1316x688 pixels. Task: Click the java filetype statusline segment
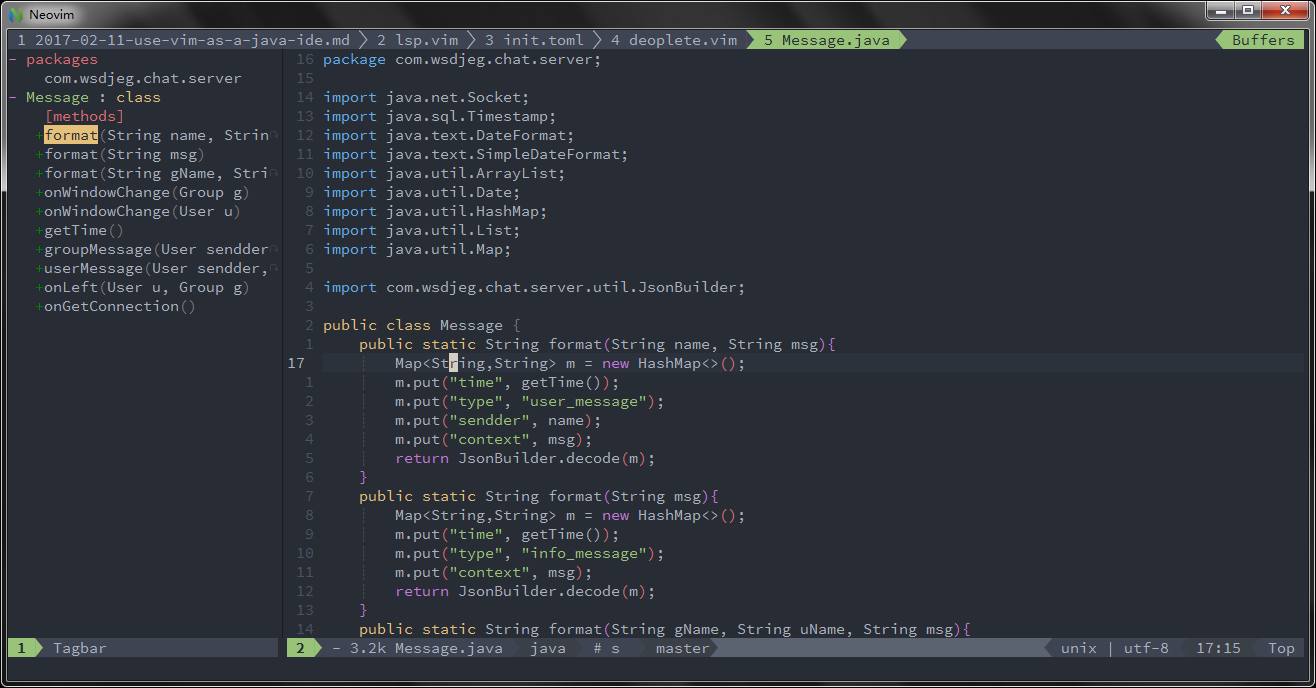[x=547, y=648]
